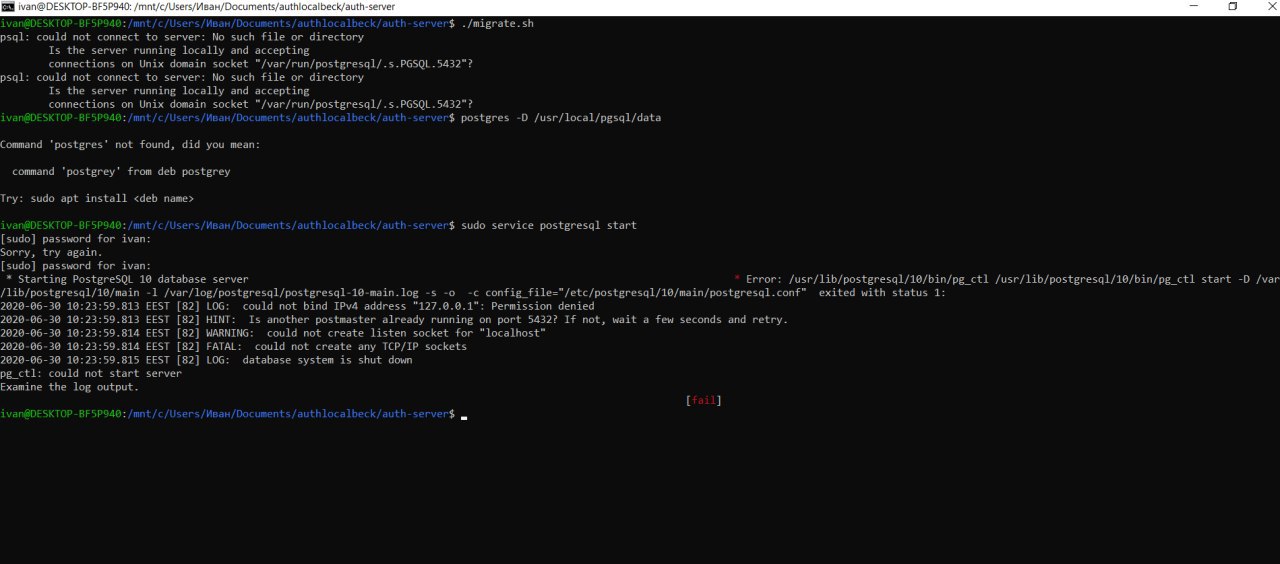Maximize the terminal window

[1232, 6]
